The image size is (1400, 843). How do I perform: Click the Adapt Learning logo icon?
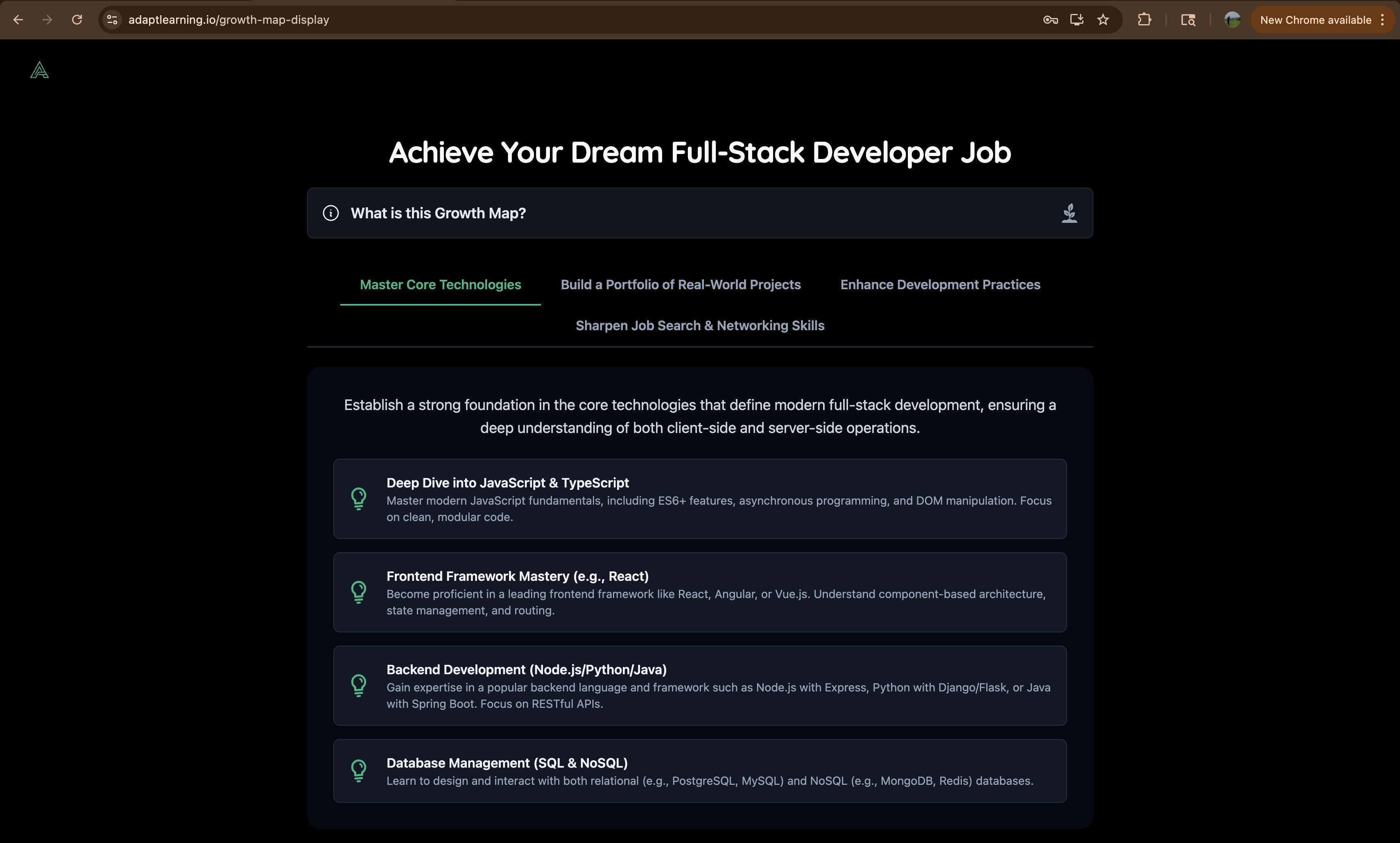pyautogui.click(x=39, y=70)
